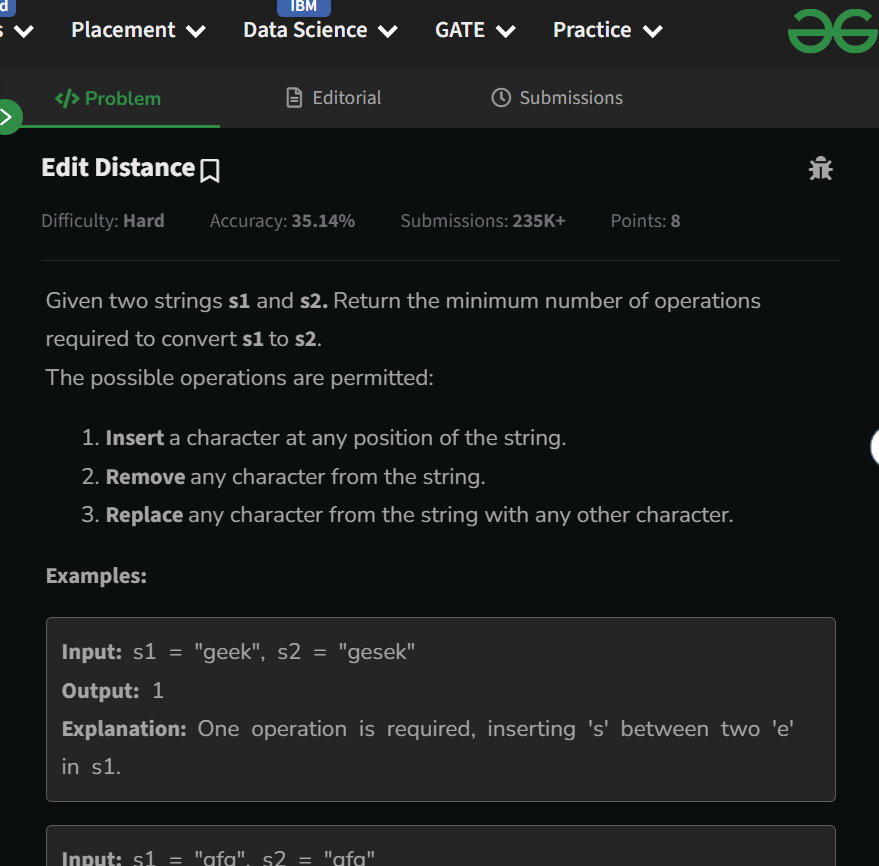Open the Data Science dropdown menu
Viewport: 879px width, 866px height.
(320, 30)
